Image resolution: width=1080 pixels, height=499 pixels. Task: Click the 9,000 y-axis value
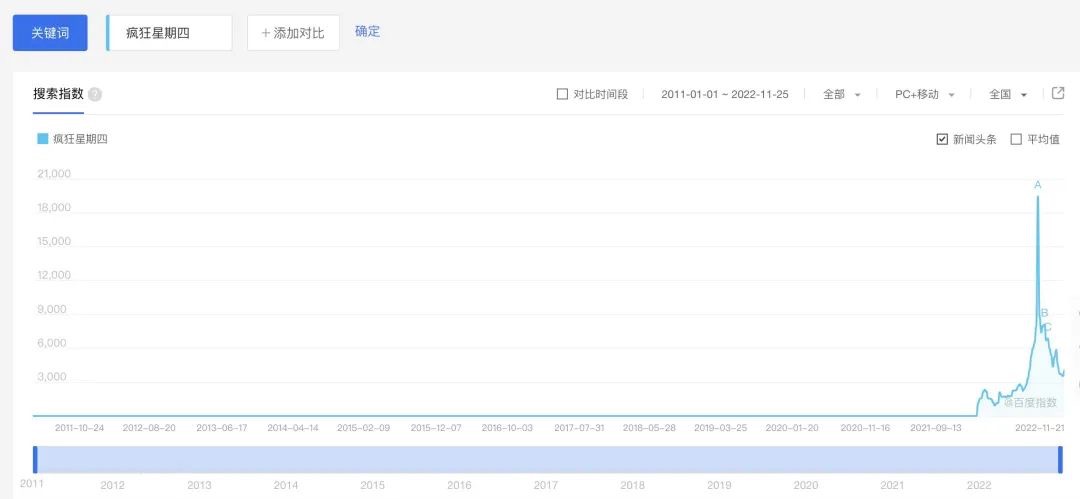52,309
